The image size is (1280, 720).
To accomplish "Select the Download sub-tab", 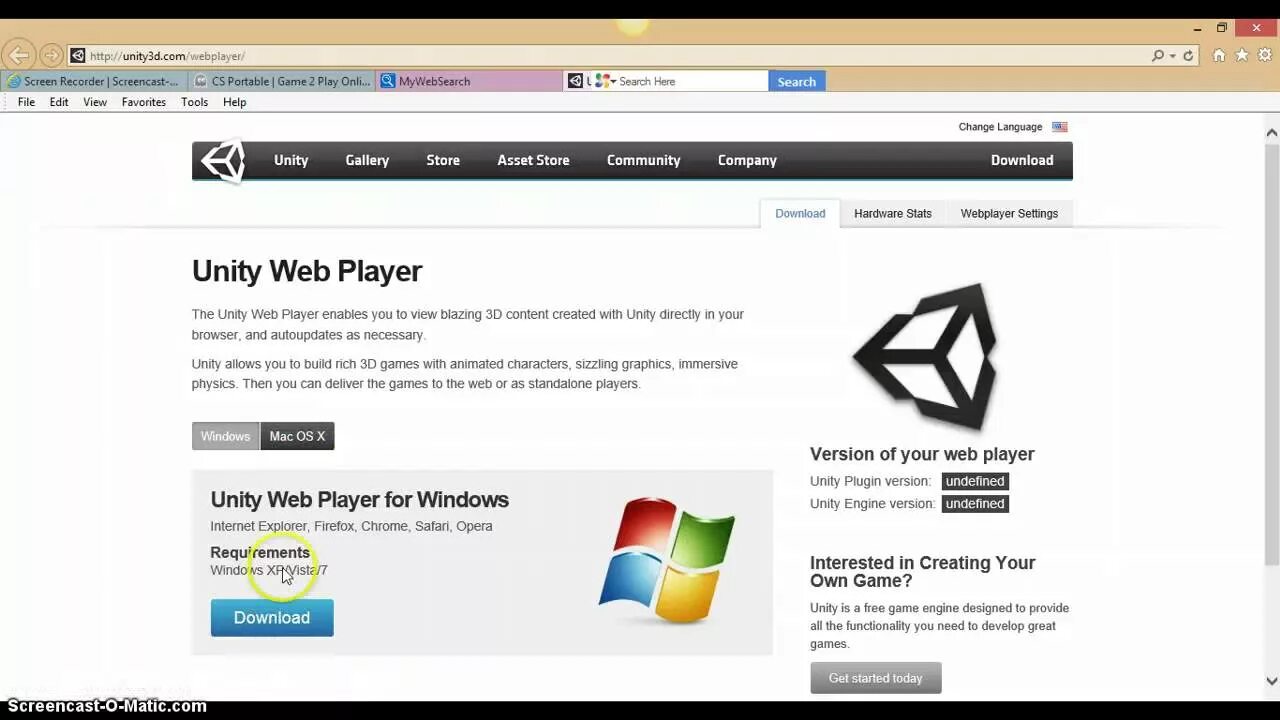I will (x=800, y=213).
